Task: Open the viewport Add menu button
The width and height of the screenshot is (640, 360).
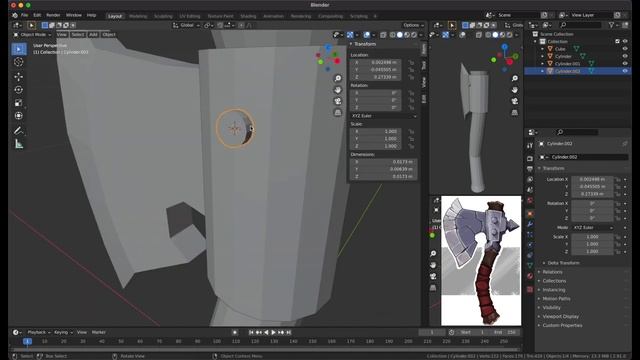Action: [x=93, y=35]
